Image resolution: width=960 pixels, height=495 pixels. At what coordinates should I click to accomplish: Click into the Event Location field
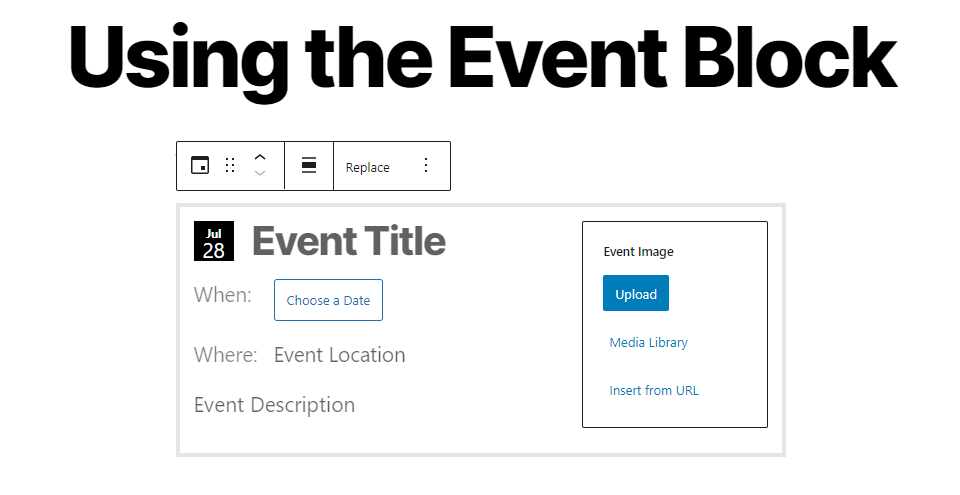[340, 355]
